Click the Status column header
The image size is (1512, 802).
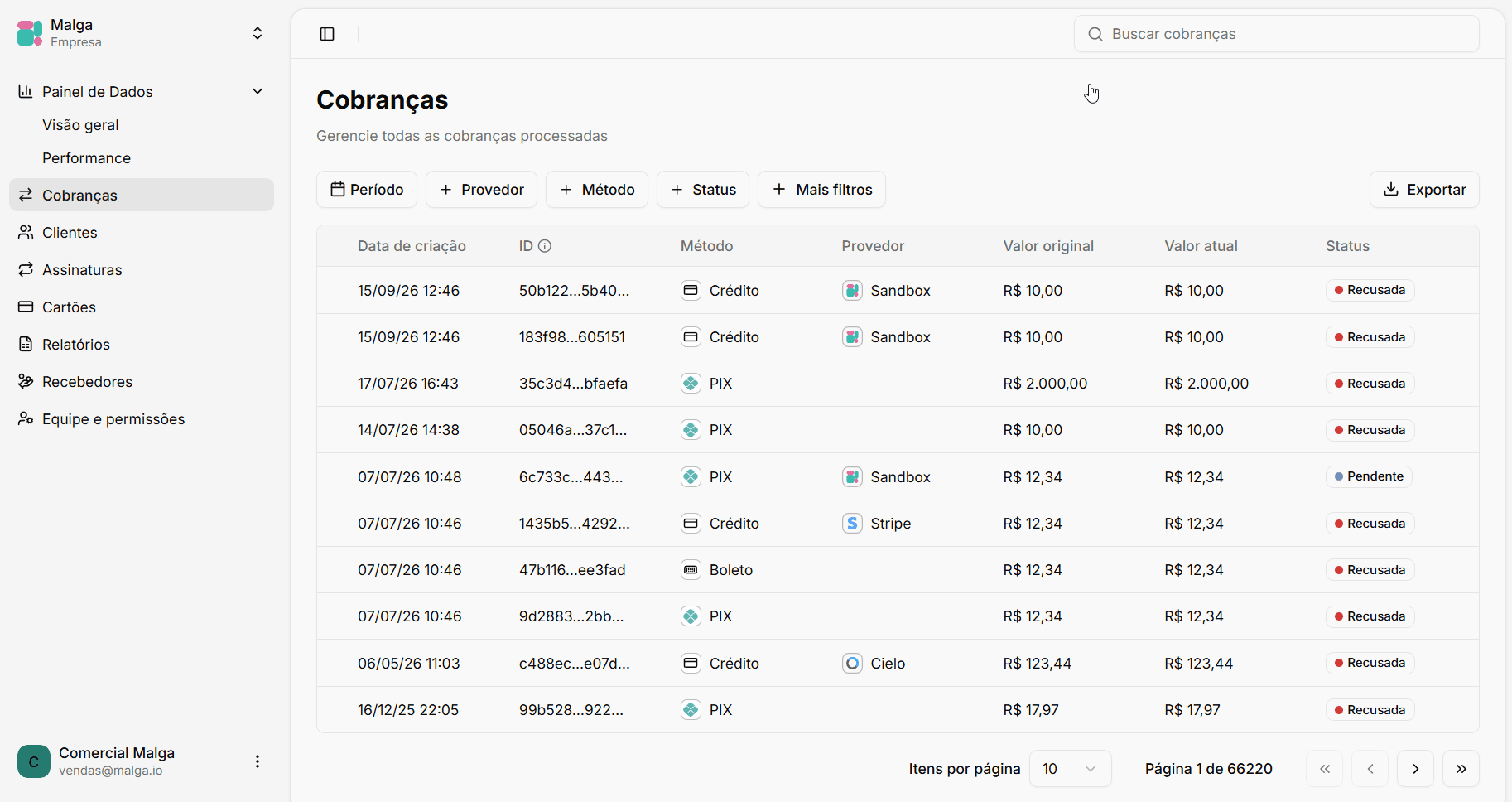tap(1347, 246)
